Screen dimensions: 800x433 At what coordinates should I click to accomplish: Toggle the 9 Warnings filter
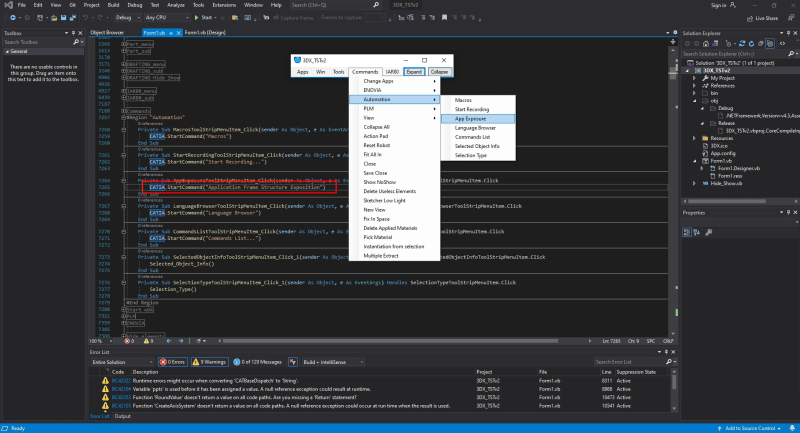tap(209, 362)
